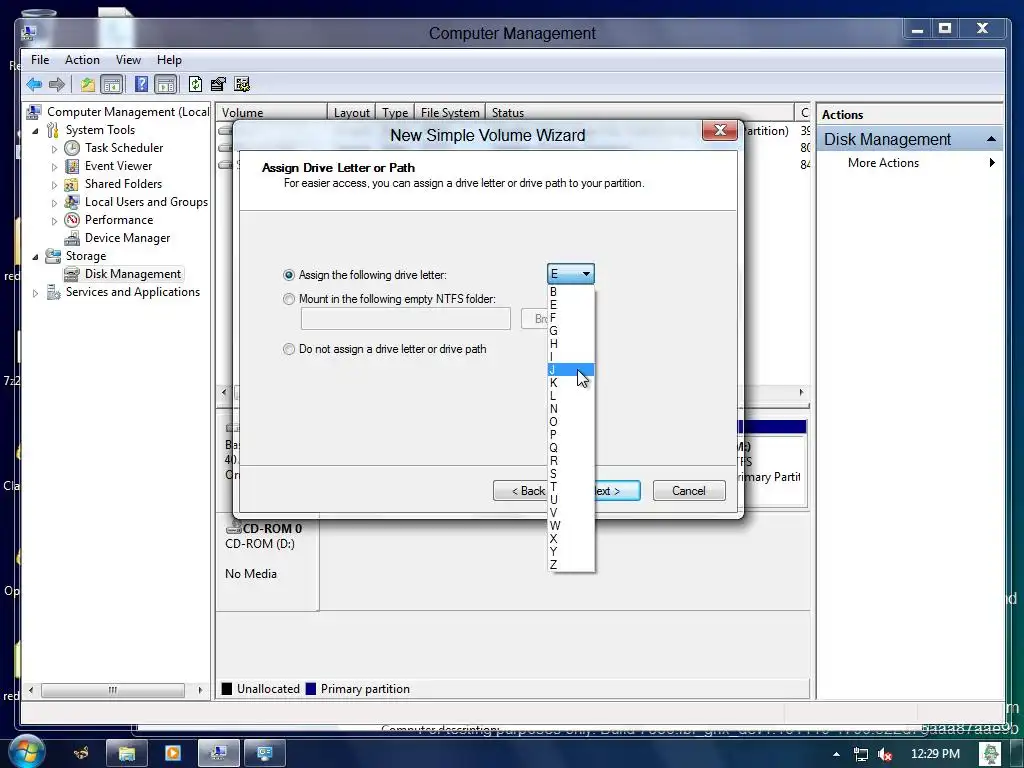Click the Next button in the wizard
This screenshot has height=768, width=1024.
[x=617, y=490]
